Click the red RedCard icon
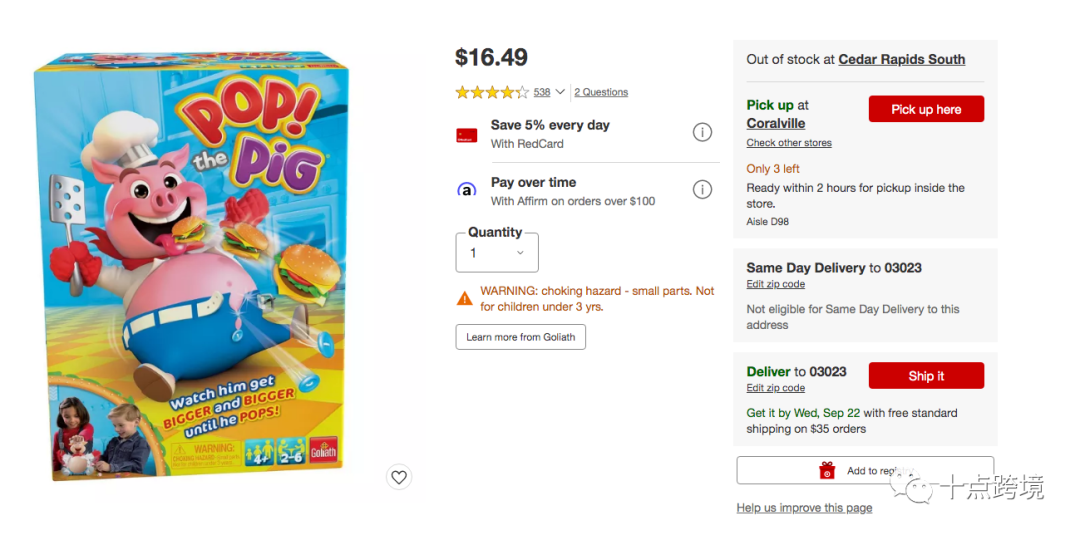This screenshot has width=1080, height=535. tap(466, 135)
